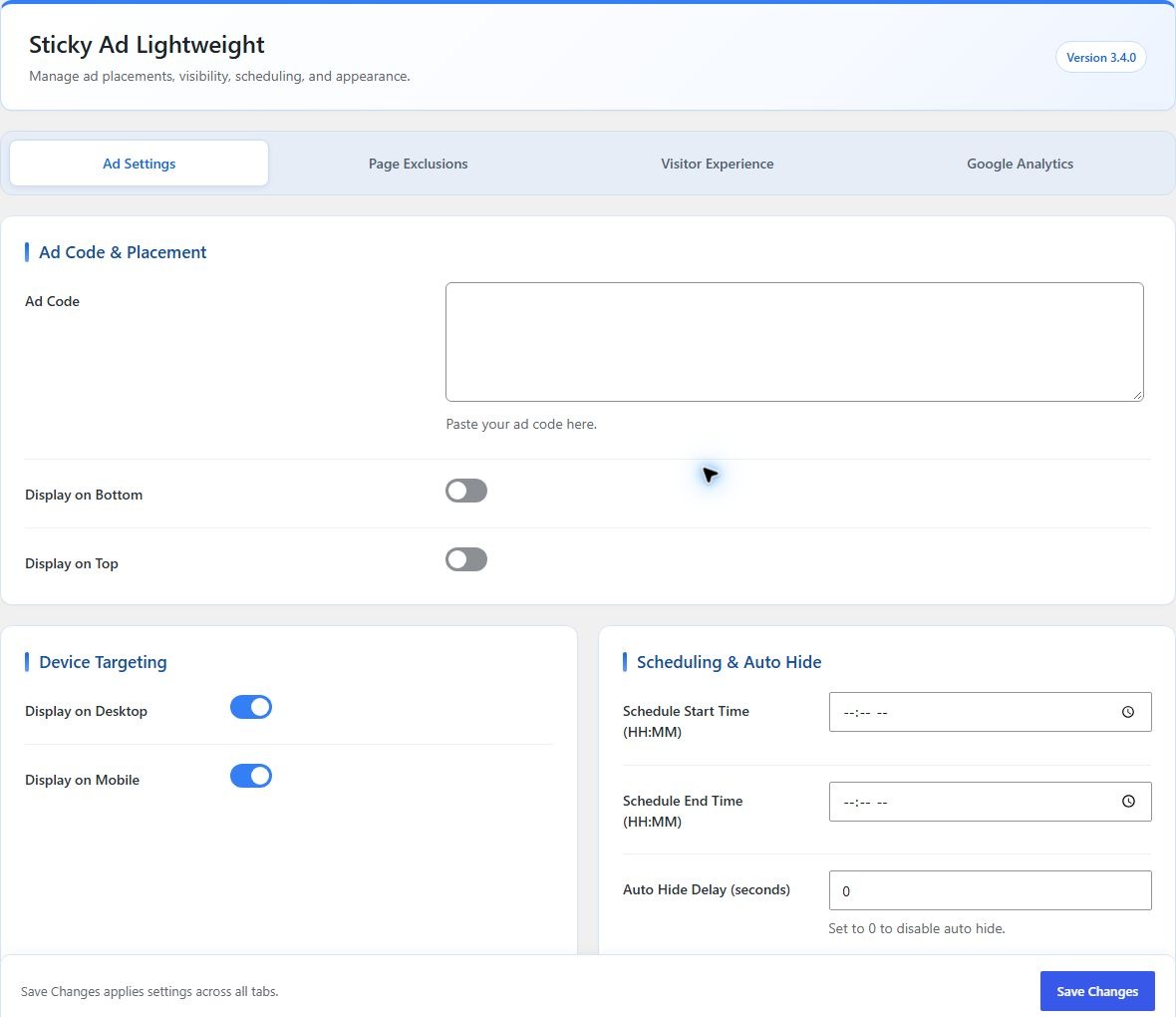
Task: Enable the Display on Top toggle
Action: point(465,559)
